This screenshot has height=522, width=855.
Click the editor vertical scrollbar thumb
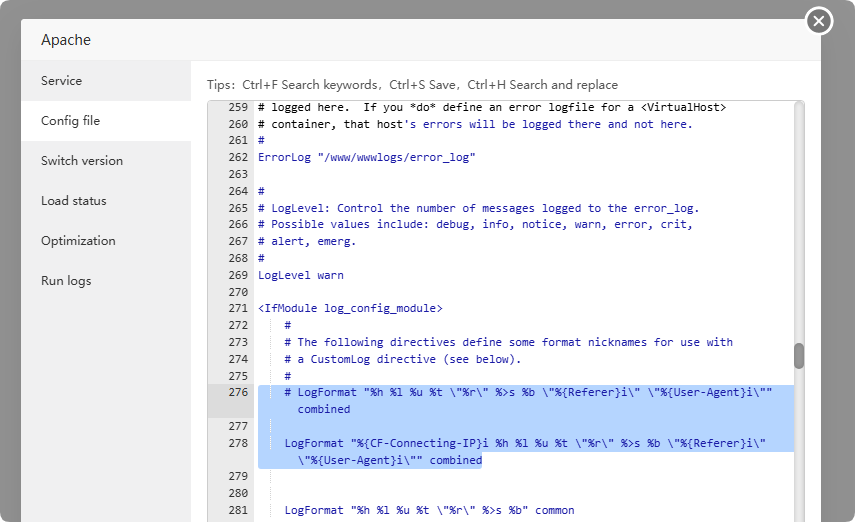[x=799, y=356]
